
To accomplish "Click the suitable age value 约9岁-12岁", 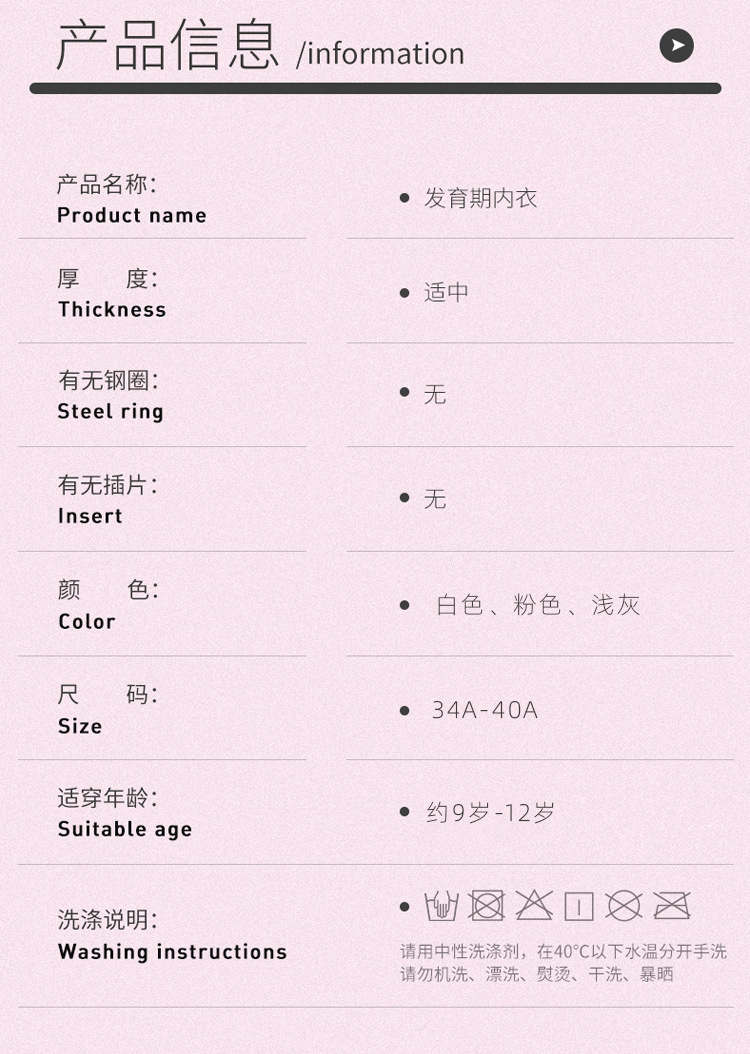I will click(491, 813).
